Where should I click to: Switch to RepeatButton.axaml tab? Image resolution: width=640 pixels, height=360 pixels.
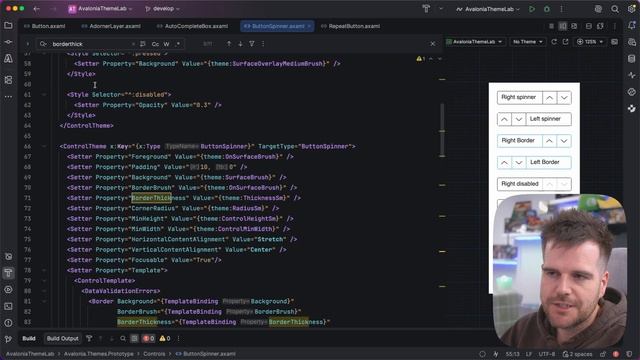[x=350, y=26]
